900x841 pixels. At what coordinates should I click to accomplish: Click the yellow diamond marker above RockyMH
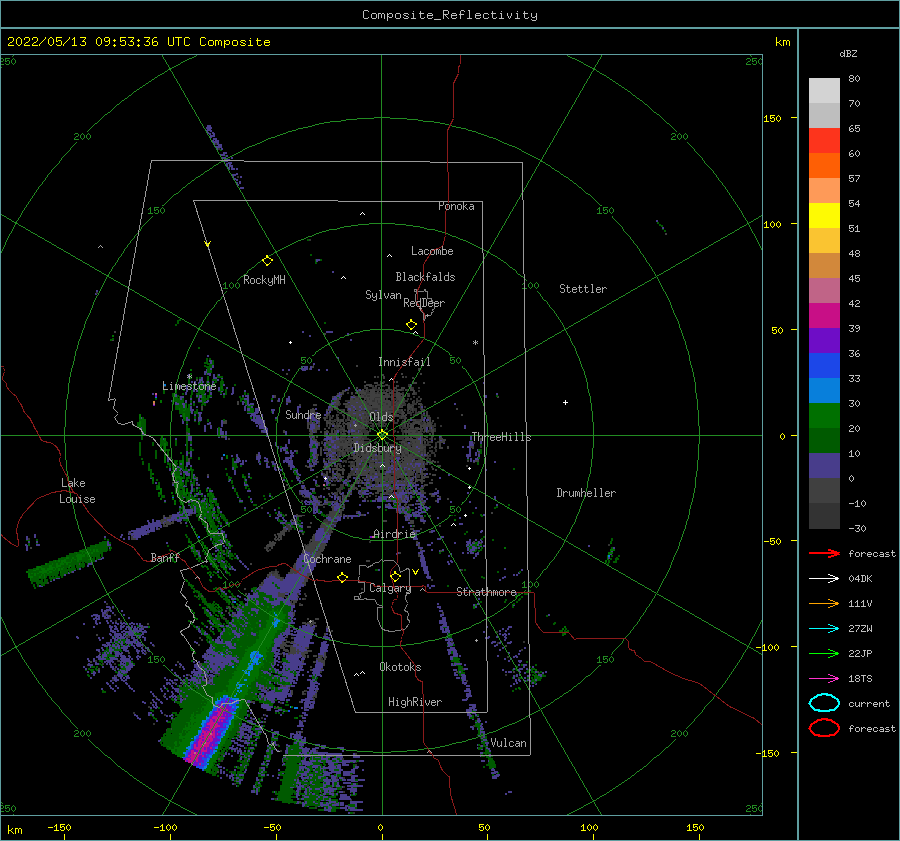[267, 261]
